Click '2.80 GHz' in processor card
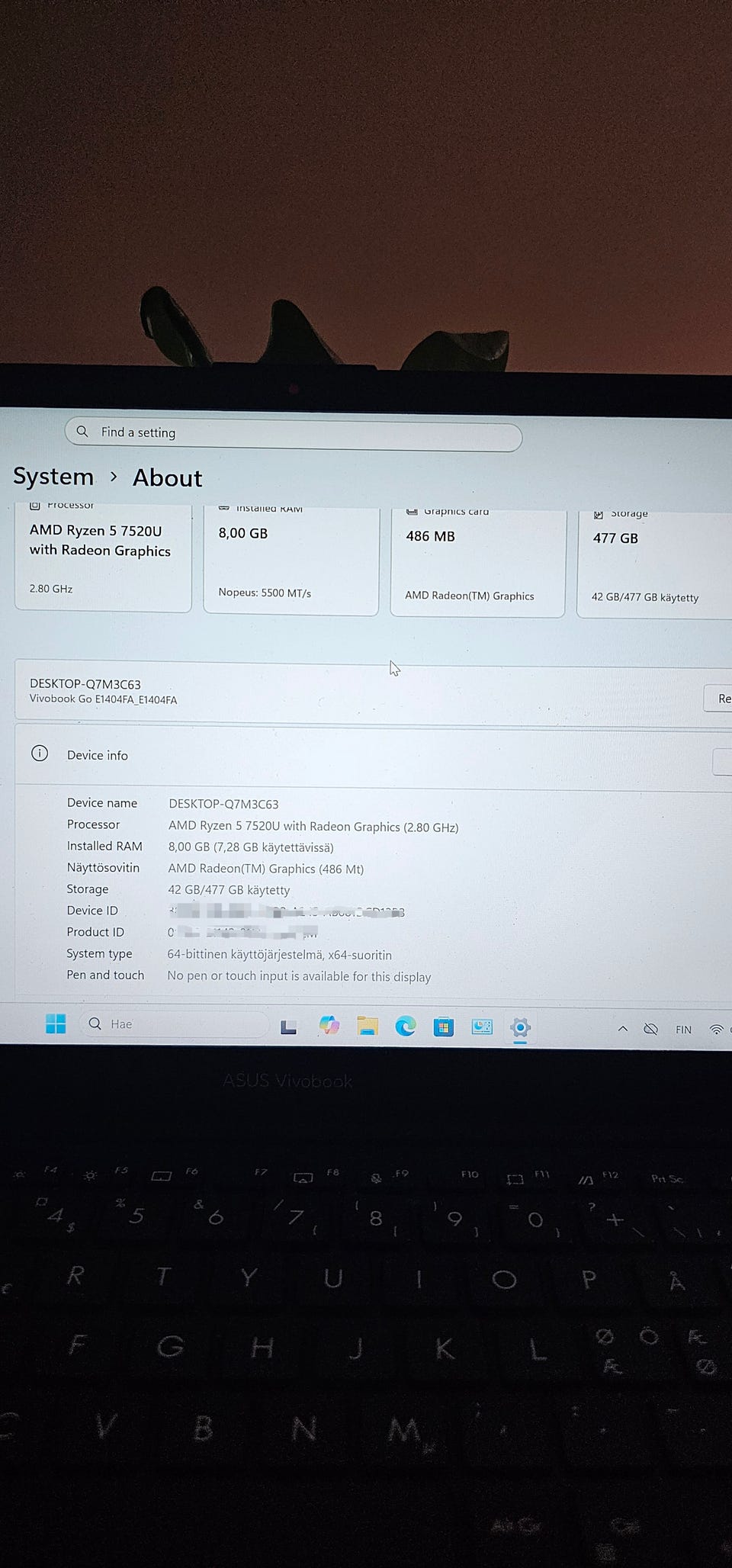 click(51, 589)
